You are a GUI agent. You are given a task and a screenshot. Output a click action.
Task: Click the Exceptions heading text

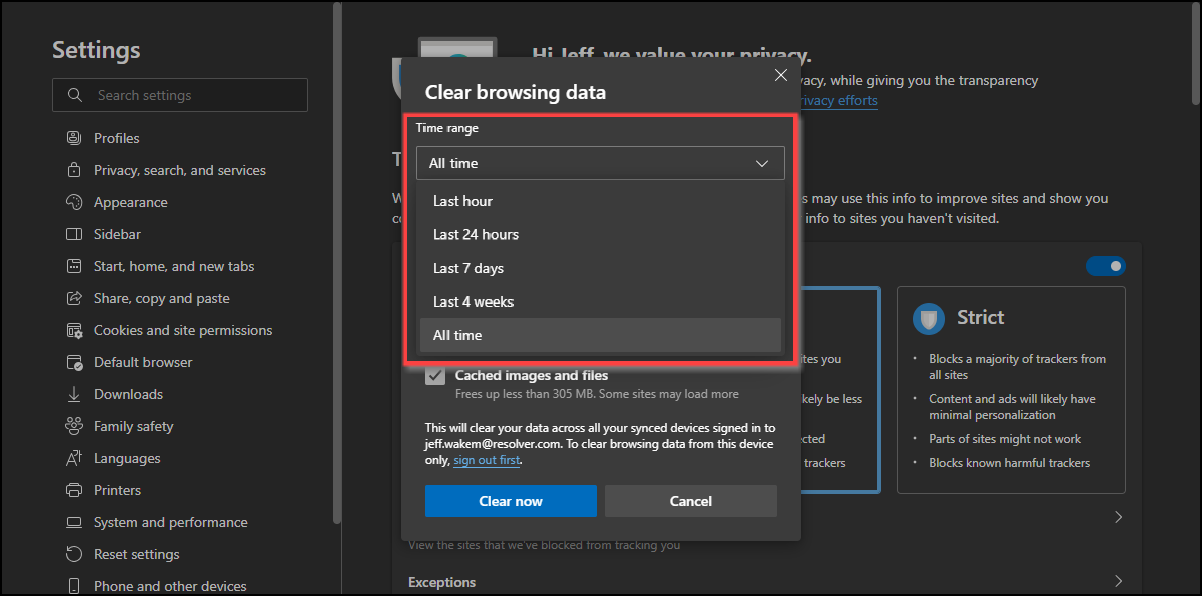(x=442, y=582)
